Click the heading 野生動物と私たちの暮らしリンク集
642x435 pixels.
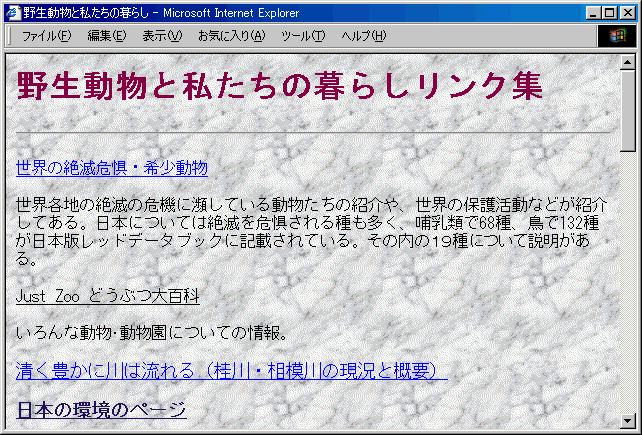point(280,86)
